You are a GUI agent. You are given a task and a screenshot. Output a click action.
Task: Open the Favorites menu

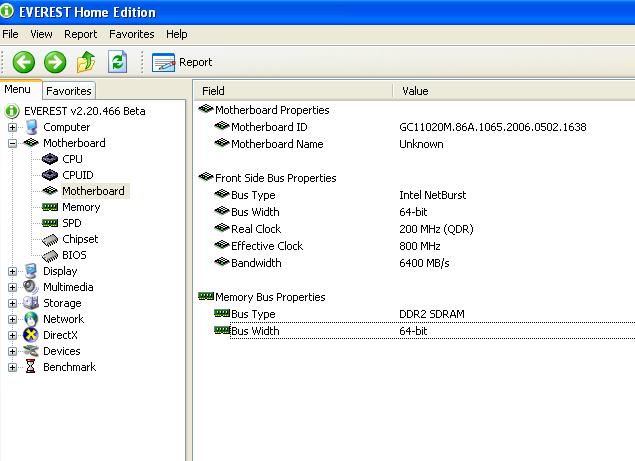(x=132, y=34)
